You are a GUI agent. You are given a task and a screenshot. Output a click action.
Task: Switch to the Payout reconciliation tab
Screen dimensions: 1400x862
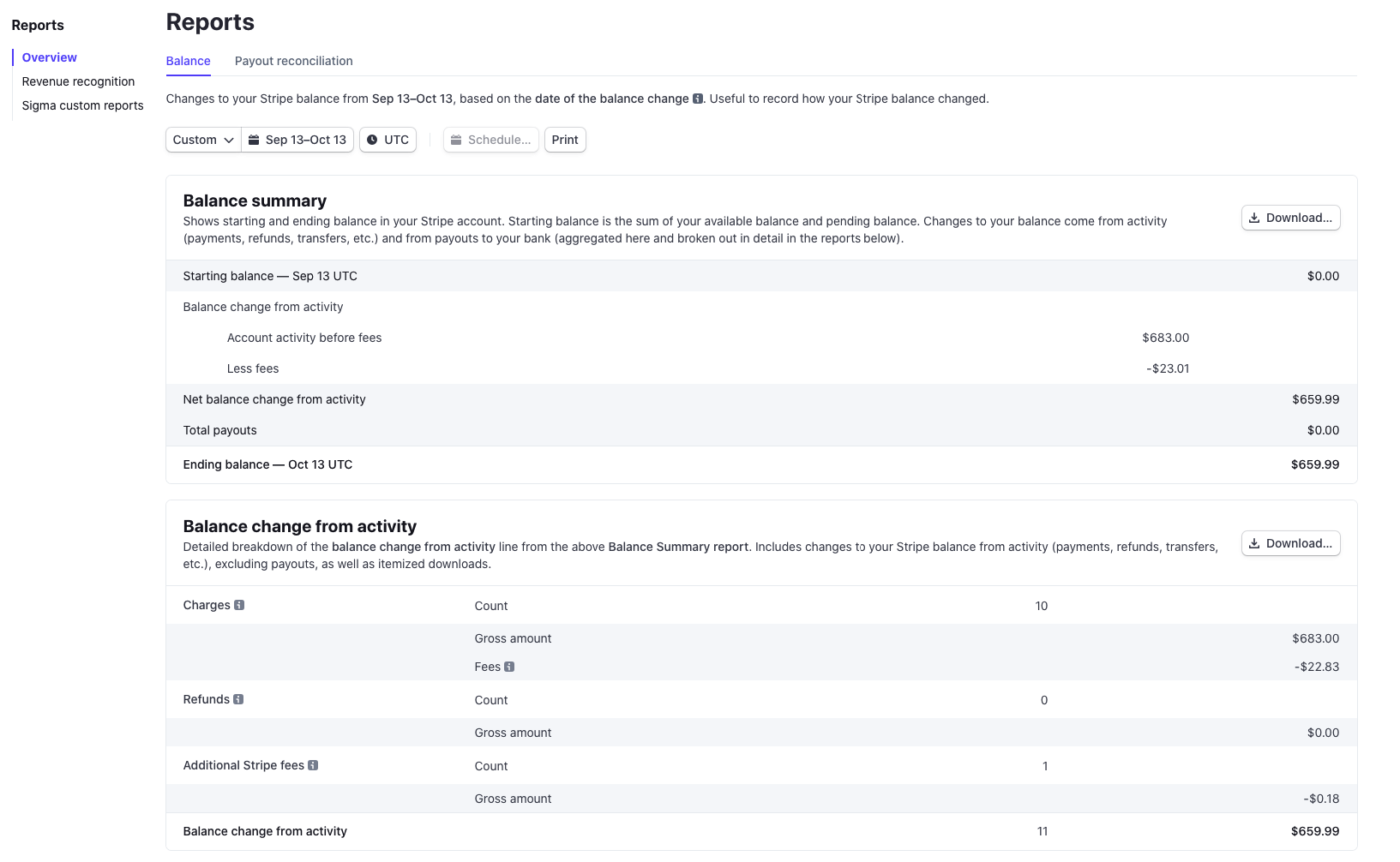pos(293,61)
